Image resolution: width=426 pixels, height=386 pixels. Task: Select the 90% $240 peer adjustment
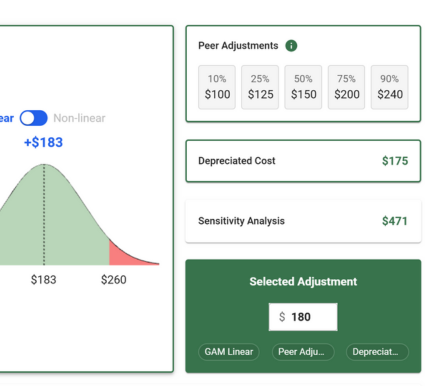click(390, 87)
